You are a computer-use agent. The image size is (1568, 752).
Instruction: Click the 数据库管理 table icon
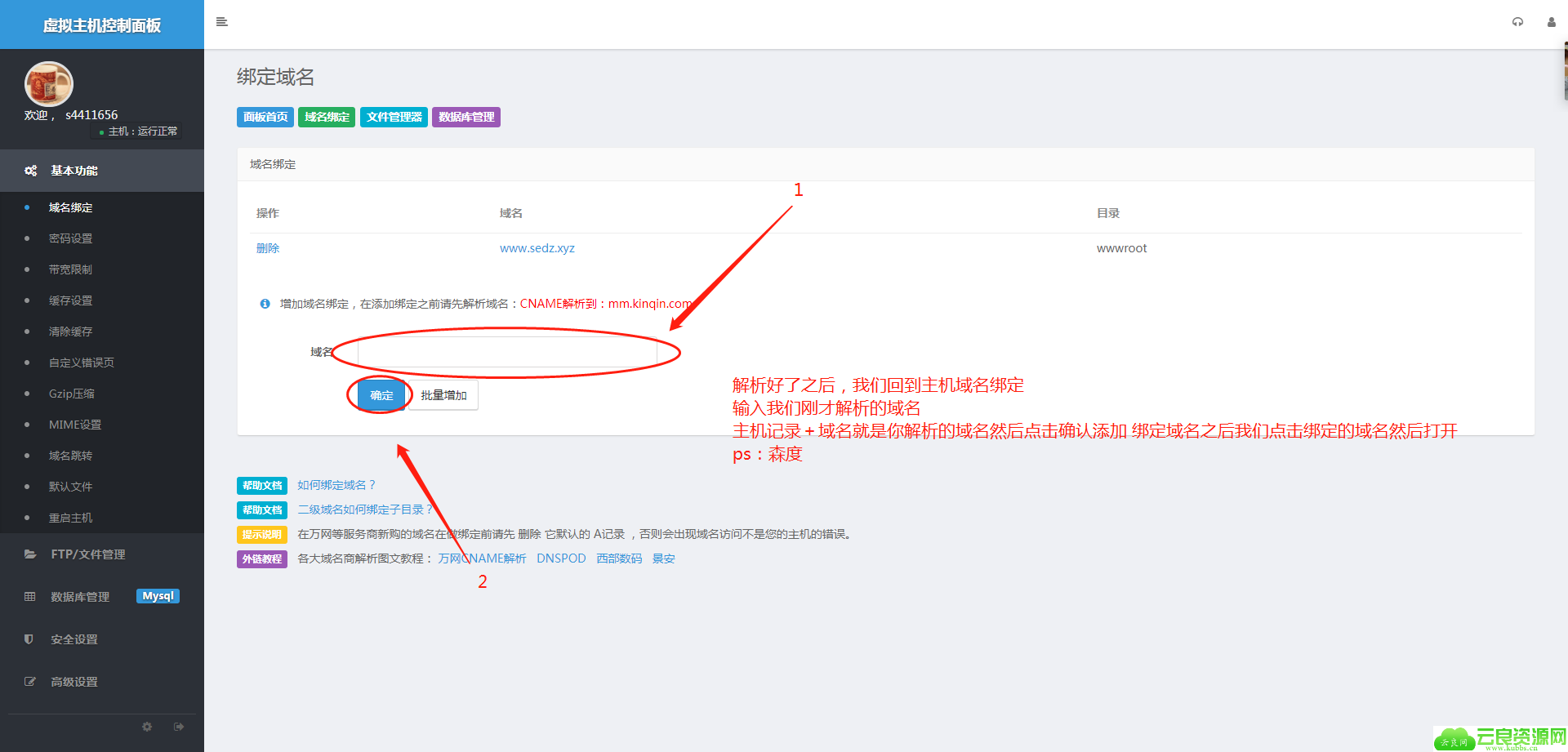[30, 597]
